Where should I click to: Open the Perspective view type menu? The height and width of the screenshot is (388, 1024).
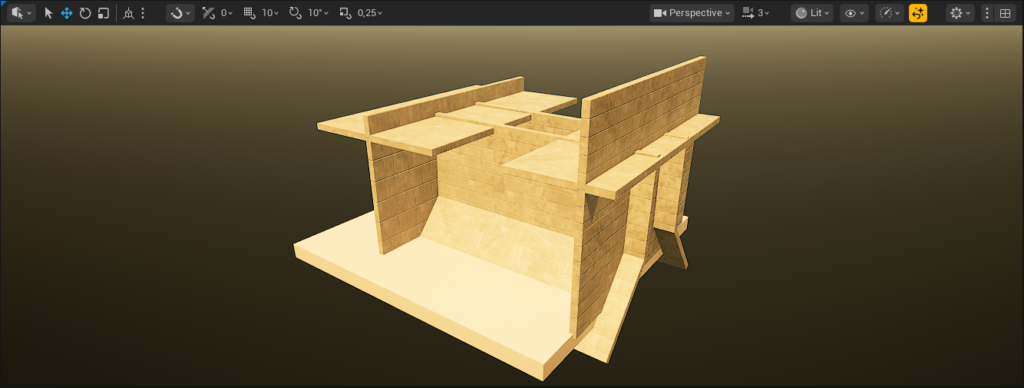pyautogui.click(x=692, y=13)
